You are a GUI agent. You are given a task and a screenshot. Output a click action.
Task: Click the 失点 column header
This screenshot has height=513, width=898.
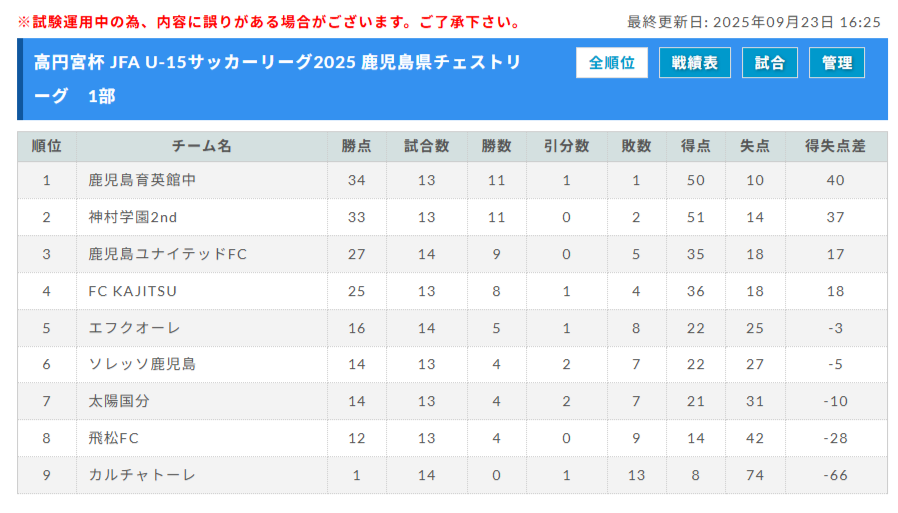pyautogui.click(x=755, y=146)
